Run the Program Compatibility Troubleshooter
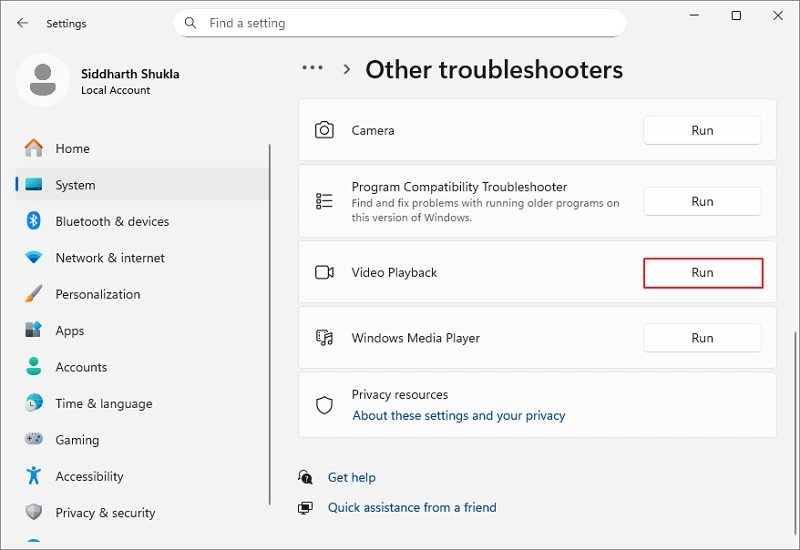The image size is (800, 550). click(x=702, y=202)
